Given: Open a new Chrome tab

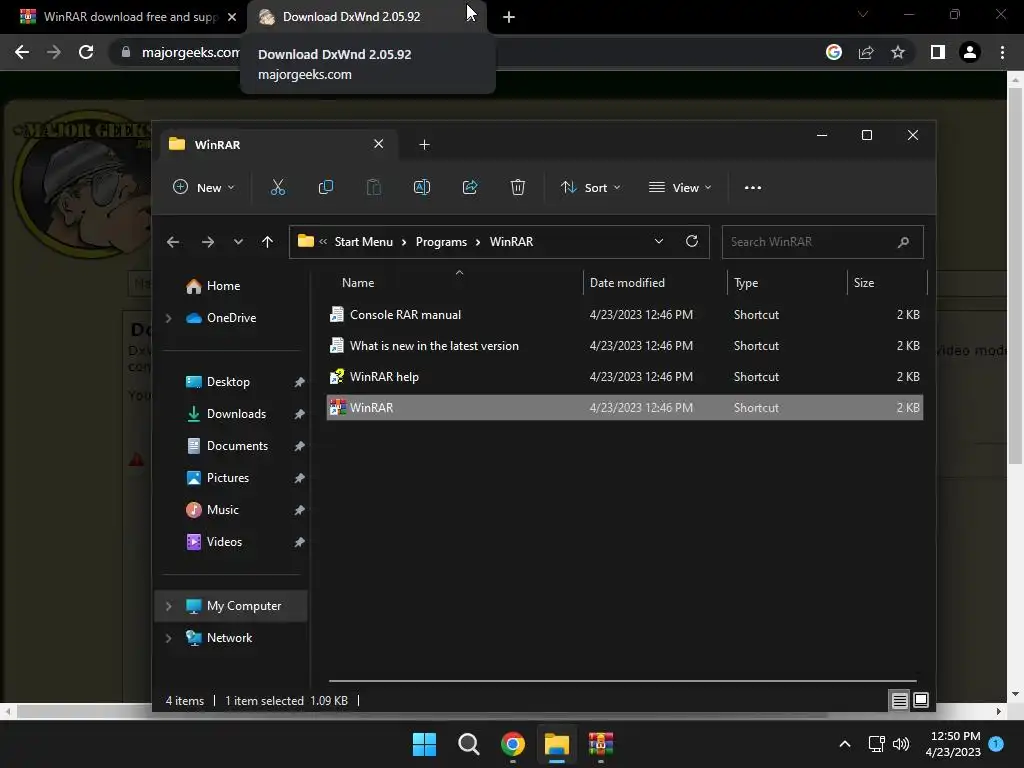Looking at the screenshot, I should point(509,17).
